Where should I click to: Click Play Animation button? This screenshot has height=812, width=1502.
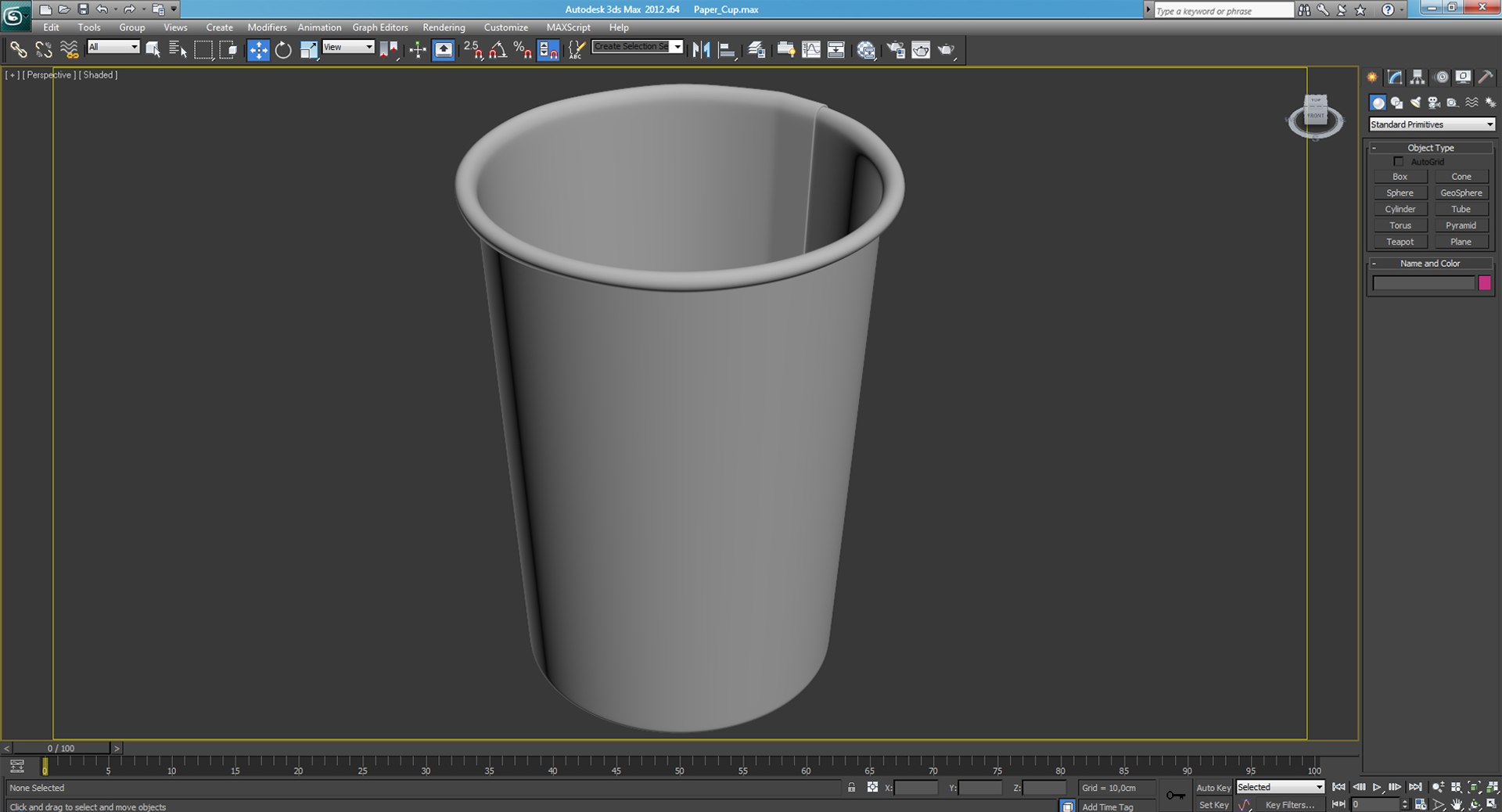[1378, 787]
